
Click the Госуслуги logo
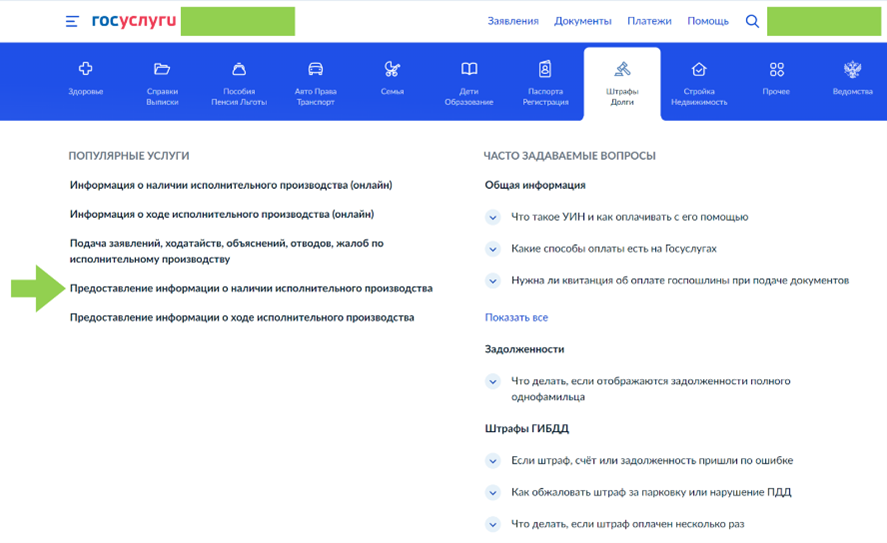(133, 21)
